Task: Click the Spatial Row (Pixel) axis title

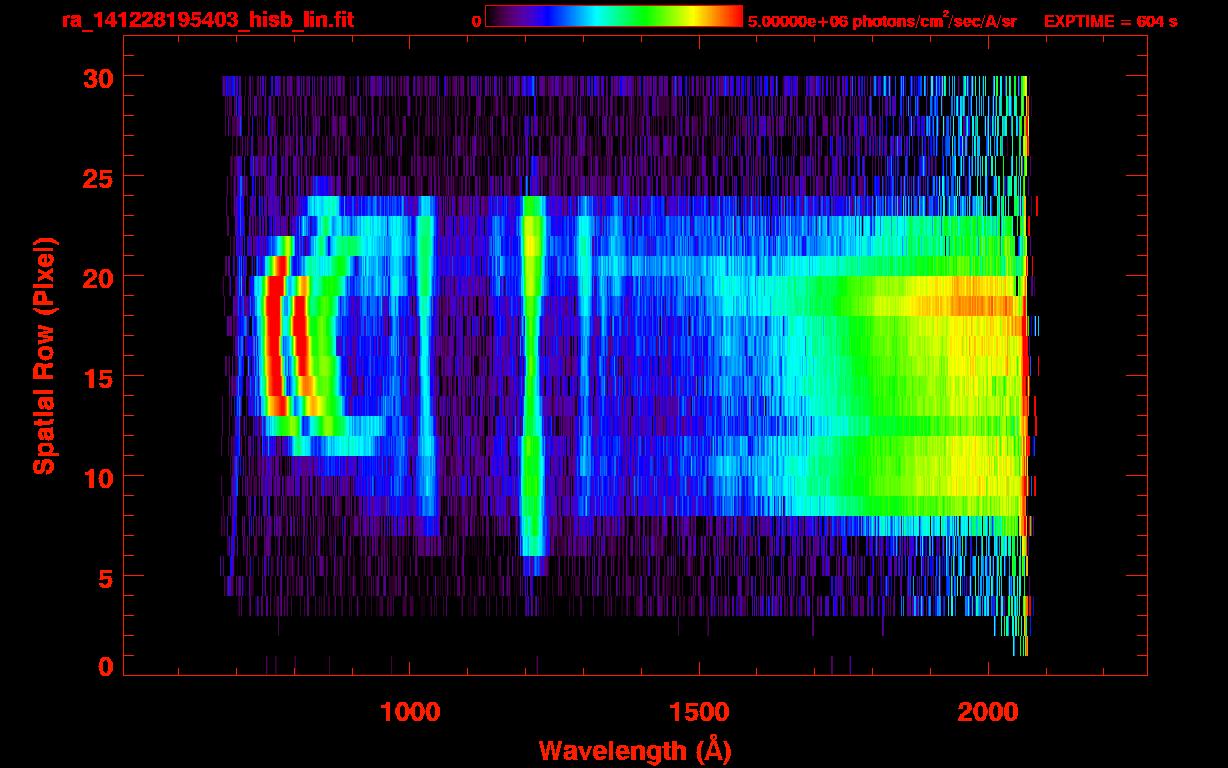Action: pos(44,356)
